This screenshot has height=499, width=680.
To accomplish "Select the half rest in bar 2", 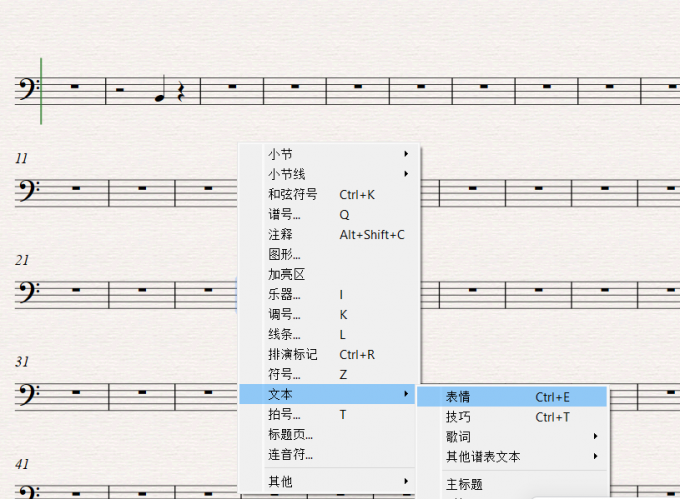I will tap(120, 90).
